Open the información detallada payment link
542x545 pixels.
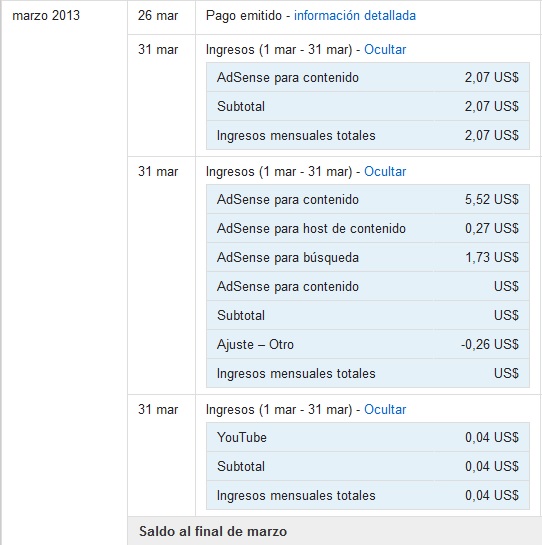click(355, 16)
